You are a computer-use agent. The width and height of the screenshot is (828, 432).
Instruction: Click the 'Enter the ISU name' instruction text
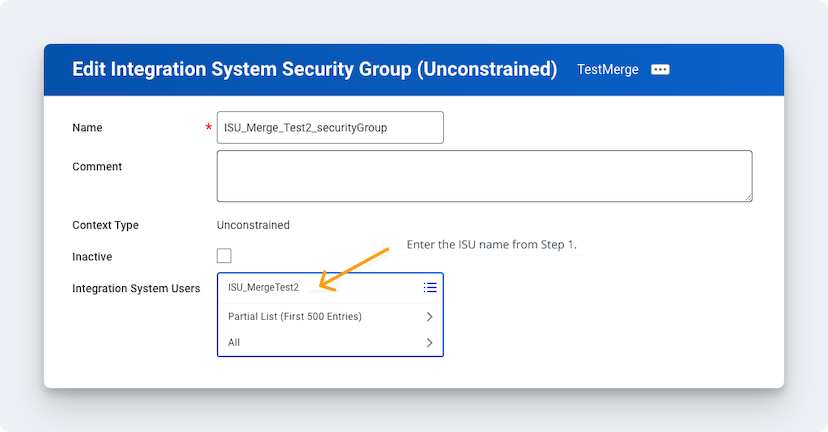pos(491,245)
